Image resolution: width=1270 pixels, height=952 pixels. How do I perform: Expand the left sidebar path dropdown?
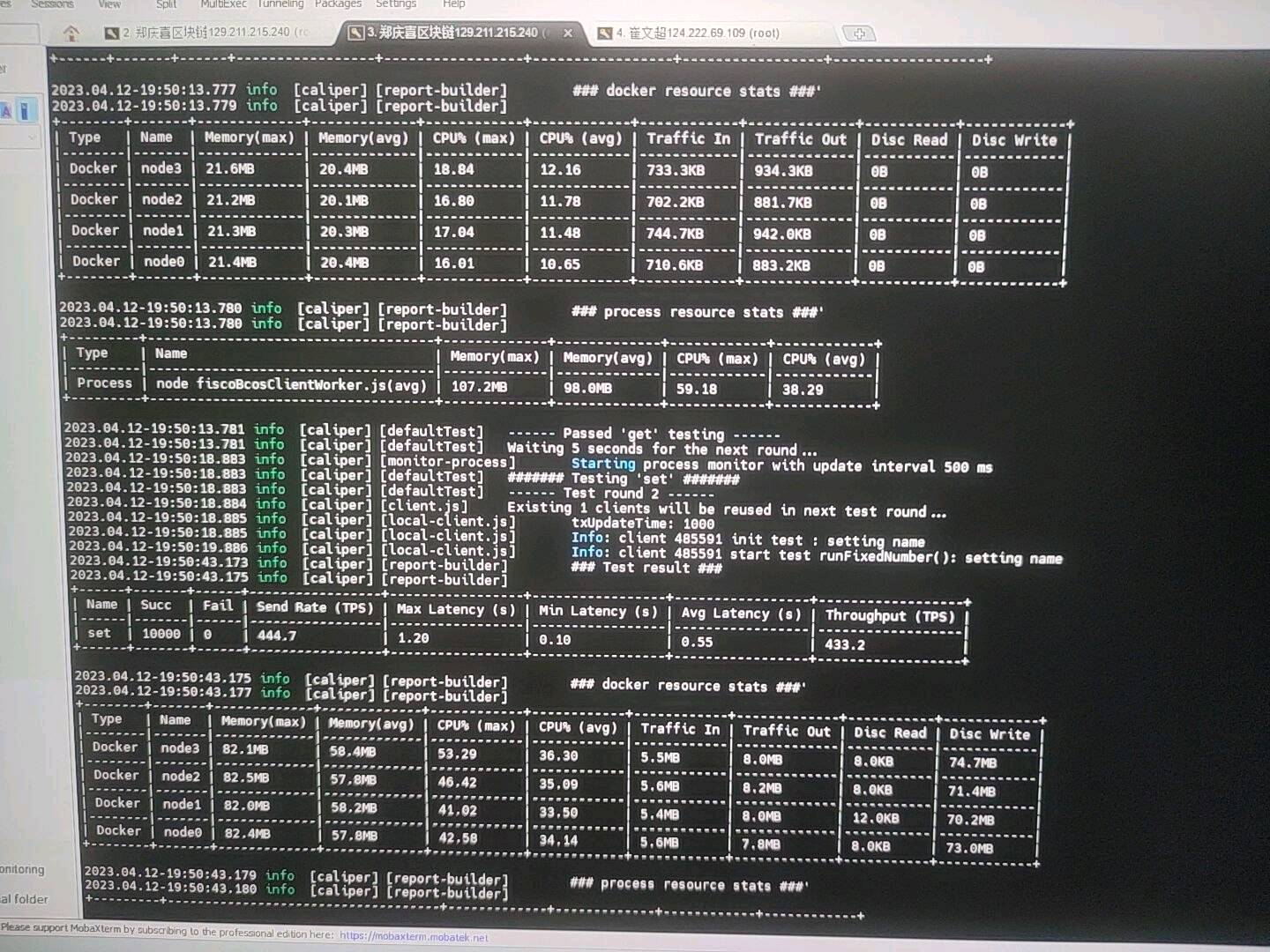(x=32, y=137)
